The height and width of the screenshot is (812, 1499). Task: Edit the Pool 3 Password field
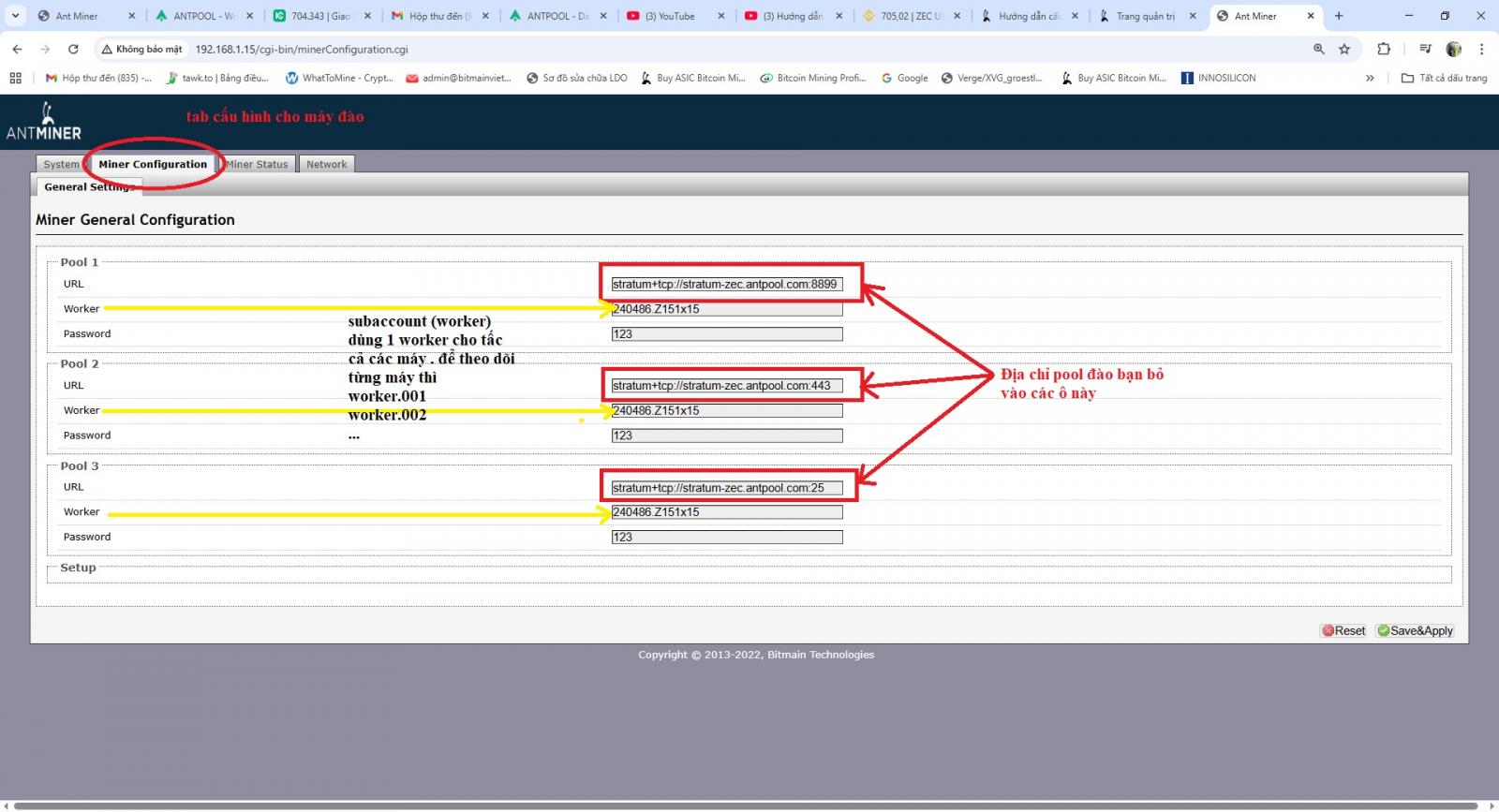click(x=727, y=538)
